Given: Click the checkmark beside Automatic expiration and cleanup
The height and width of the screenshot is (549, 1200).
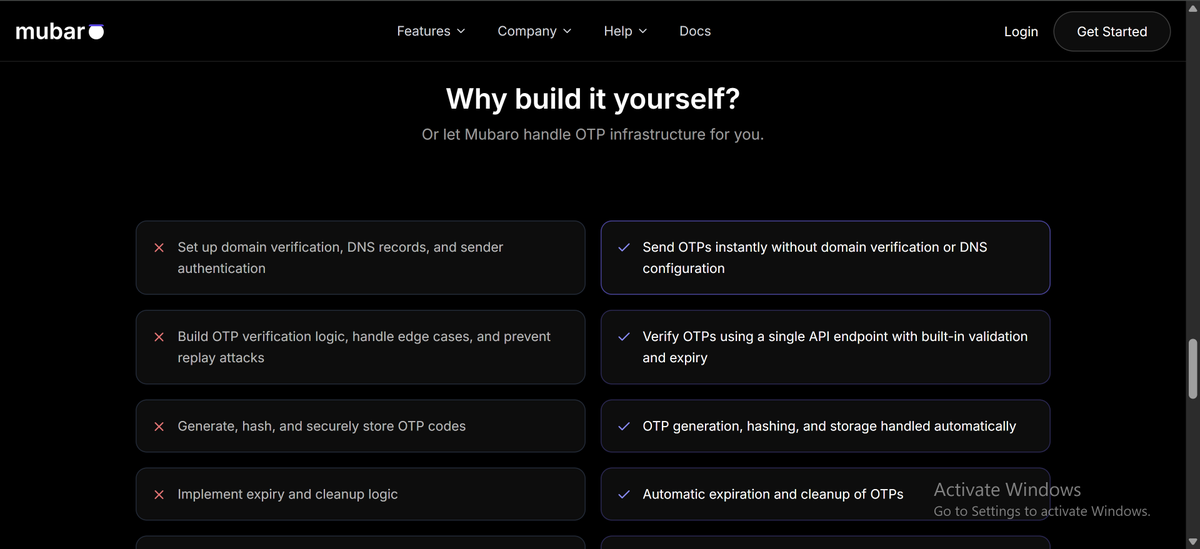Looking at the screenshot, I should (624, 494).
